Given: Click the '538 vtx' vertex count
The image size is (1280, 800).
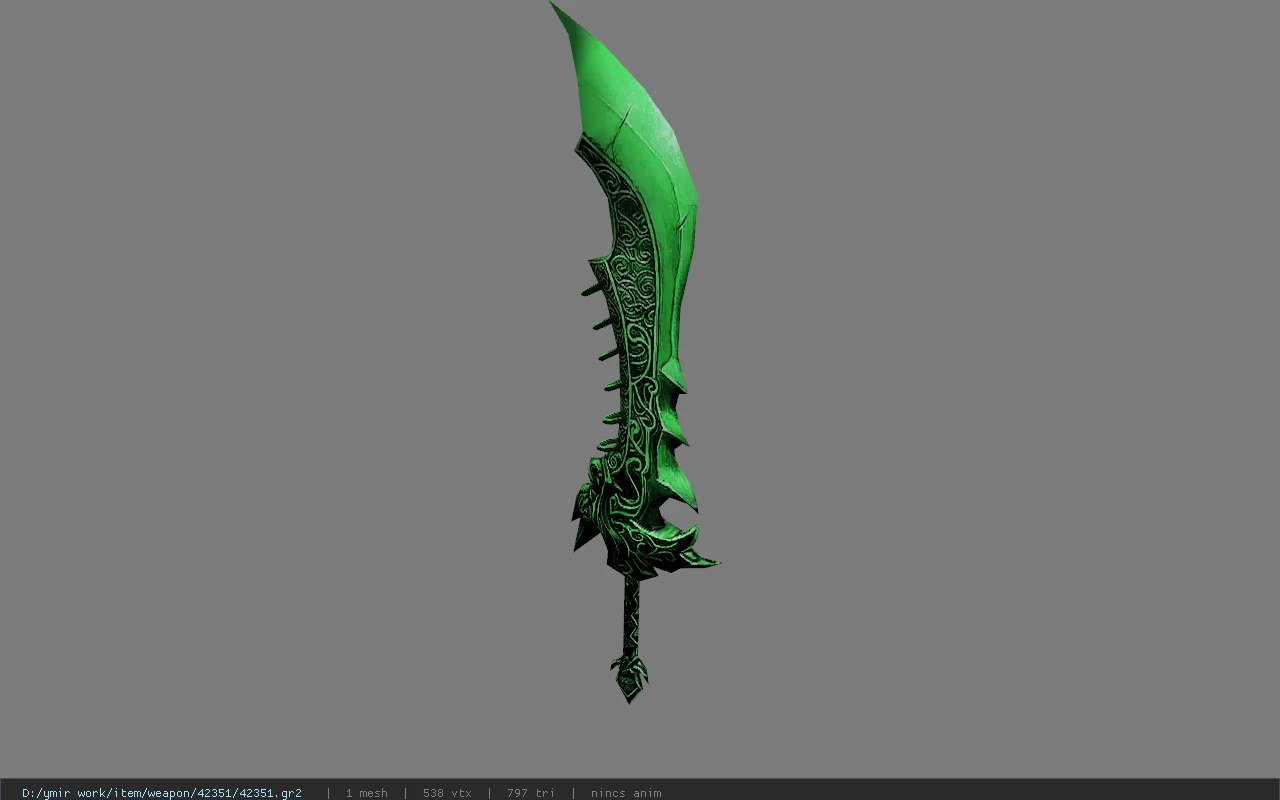Looking at the screenshot, I should click(447, 793).
